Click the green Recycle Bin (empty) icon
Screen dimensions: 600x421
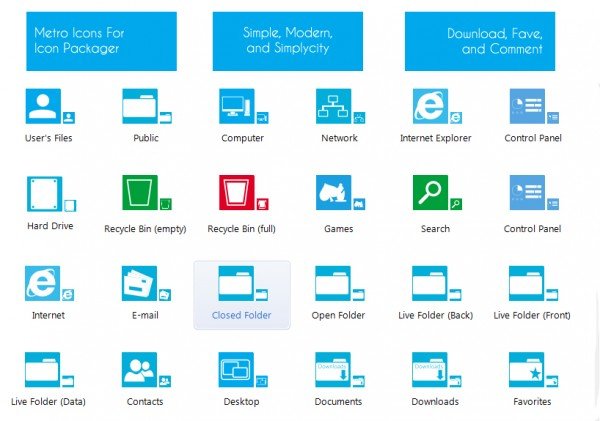pyautogui.click(x=140, y=193)
